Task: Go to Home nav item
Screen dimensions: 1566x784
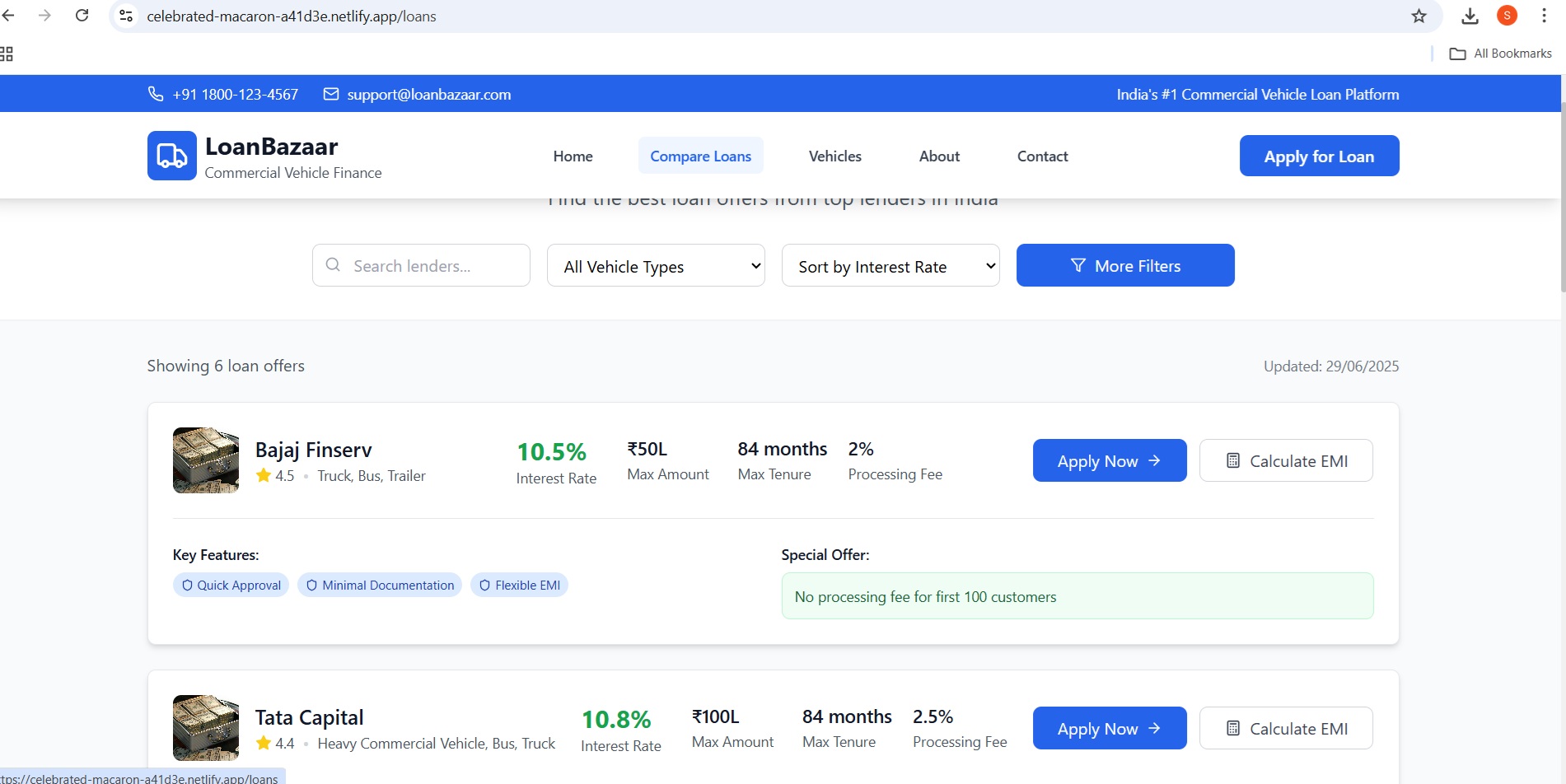Action: coord(573,156)
